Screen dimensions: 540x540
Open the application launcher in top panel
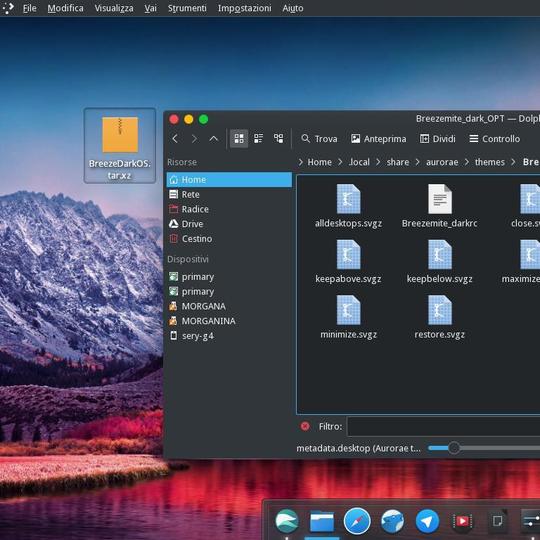(x=8, y=8)
